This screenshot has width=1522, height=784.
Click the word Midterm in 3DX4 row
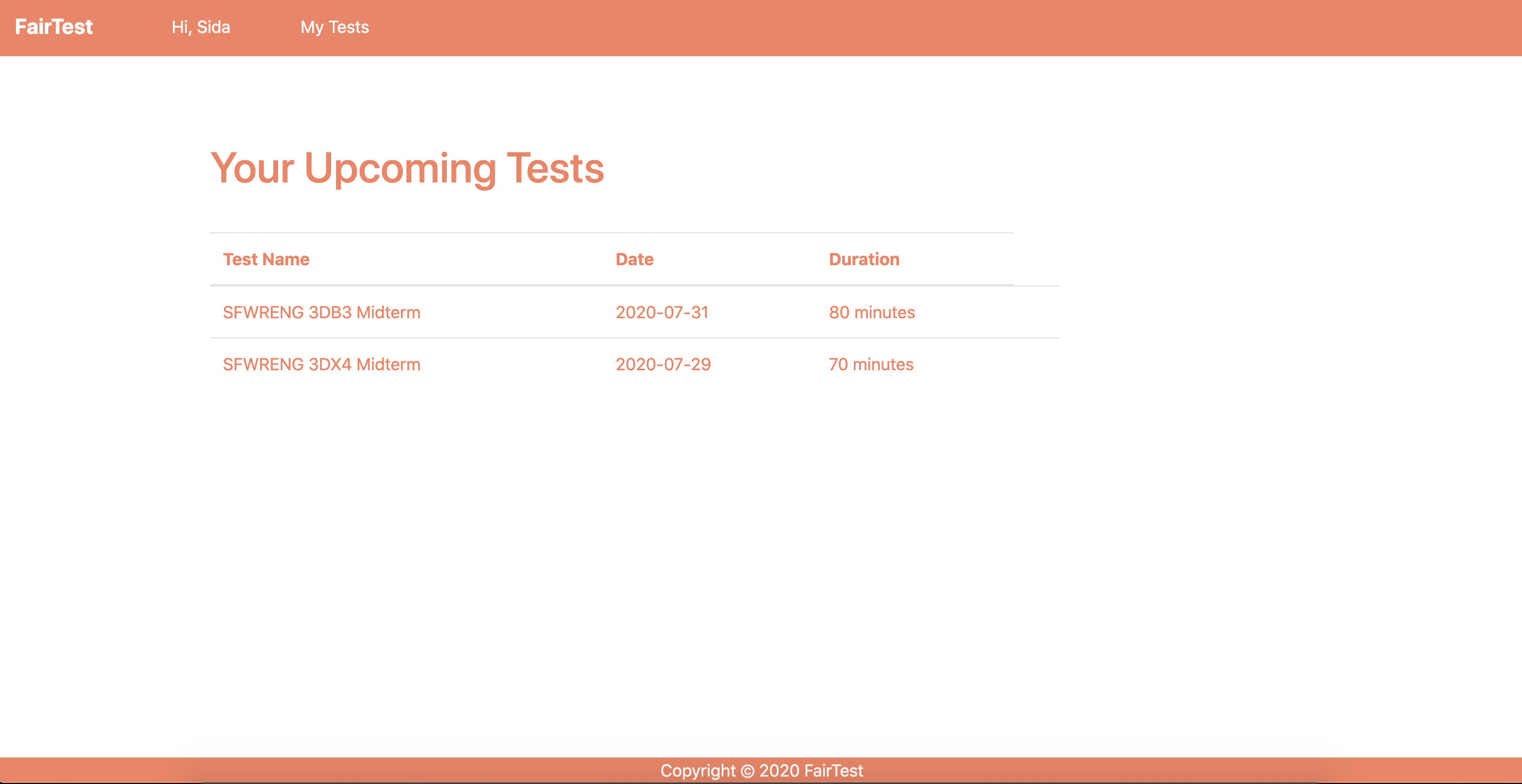[388, 364]
